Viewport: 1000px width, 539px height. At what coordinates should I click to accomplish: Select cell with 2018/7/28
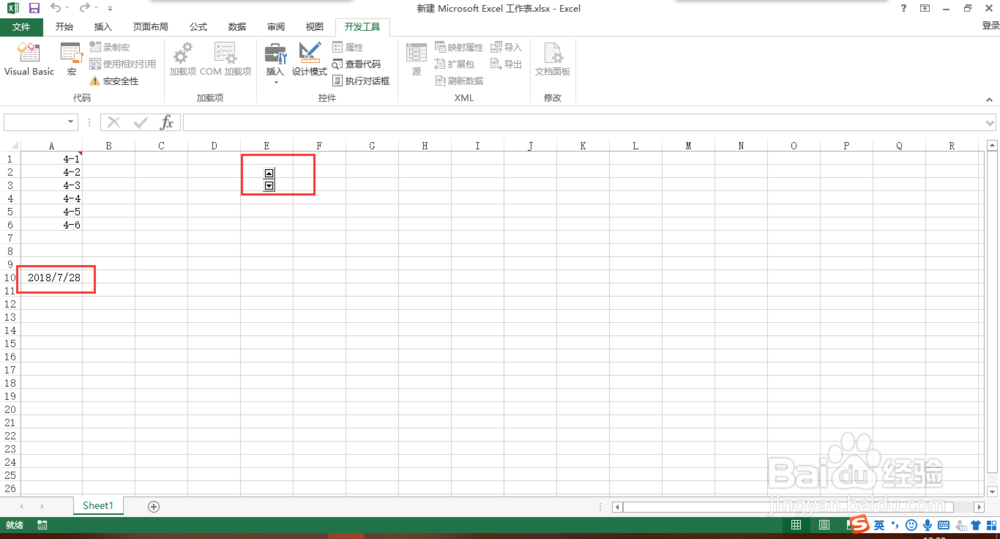pyautogui.click(x=51, y=277)
